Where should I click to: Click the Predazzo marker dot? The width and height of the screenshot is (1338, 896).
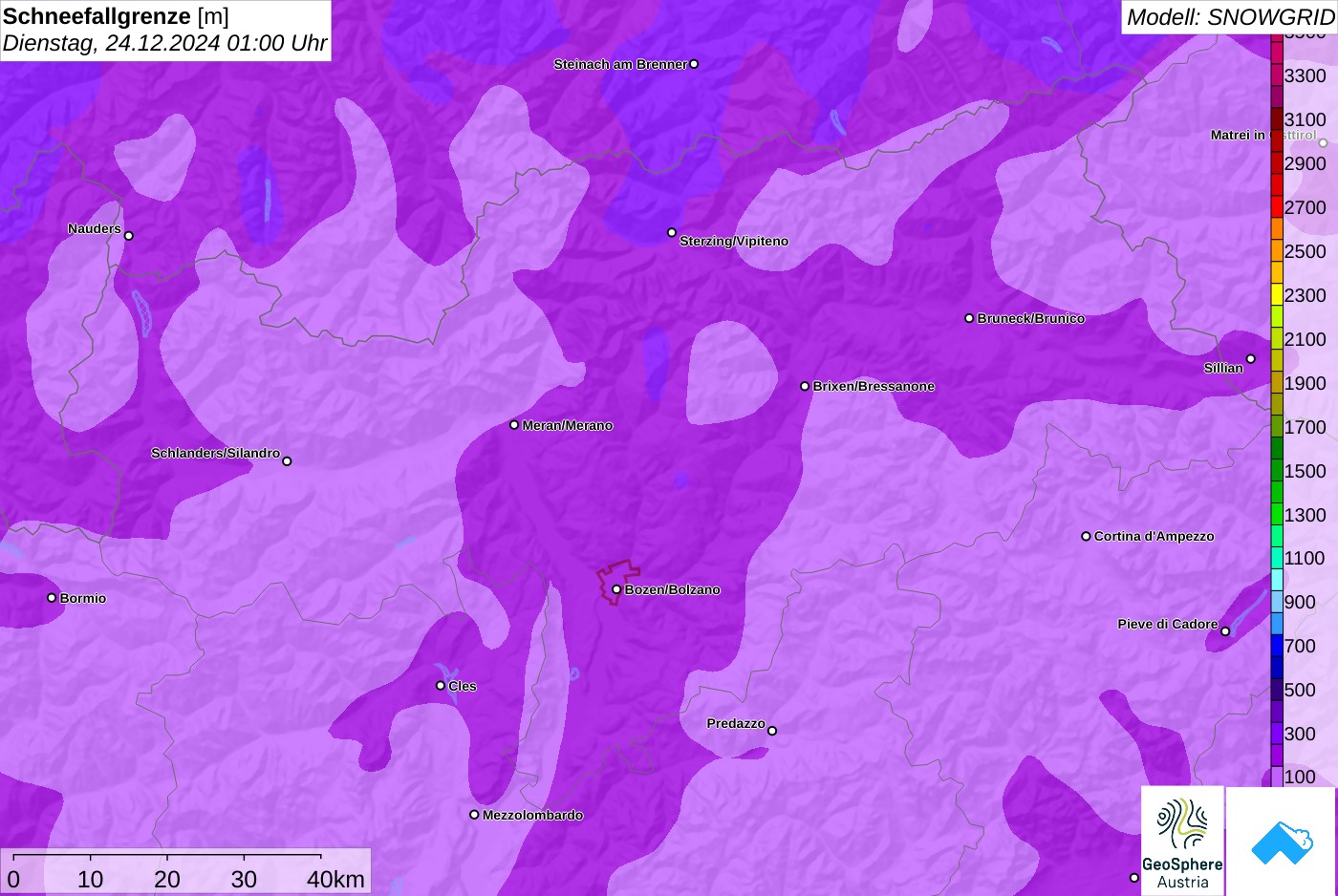772,731
